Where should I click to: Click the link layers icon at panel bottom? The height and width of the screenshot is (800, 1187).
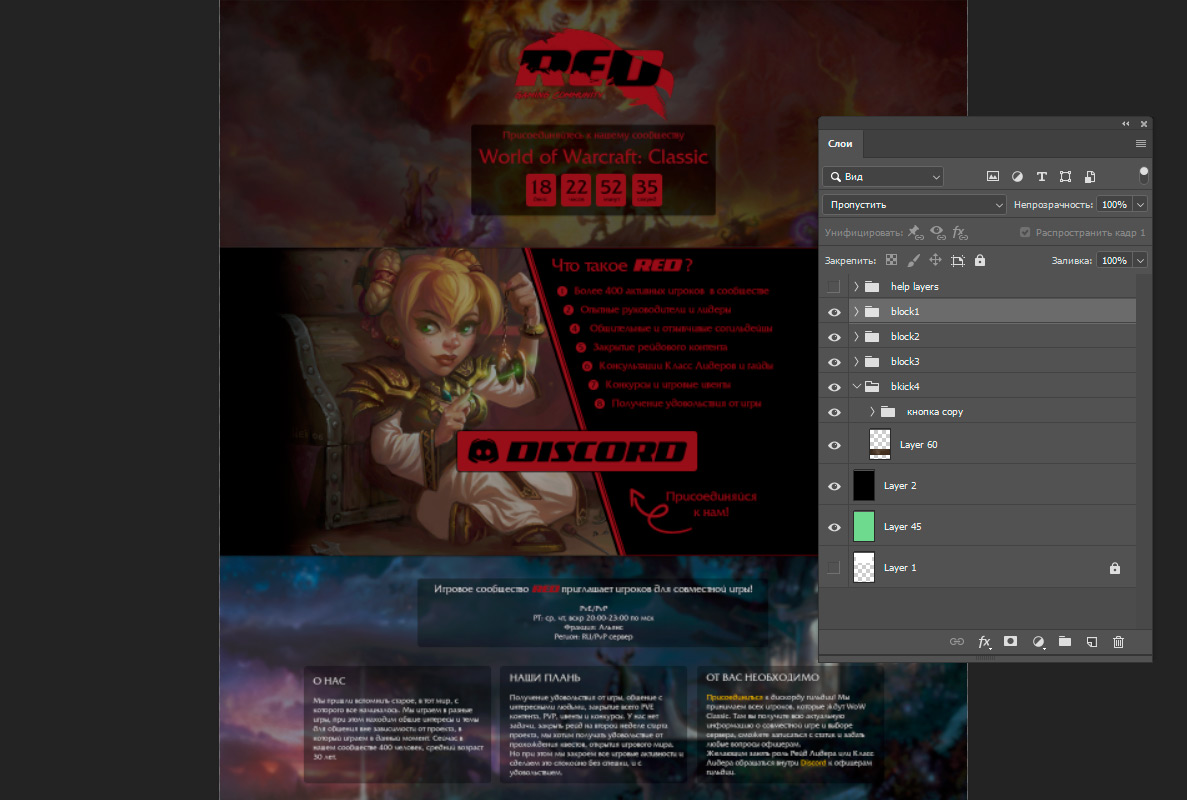pyautogui.click(x=957, y=642)
